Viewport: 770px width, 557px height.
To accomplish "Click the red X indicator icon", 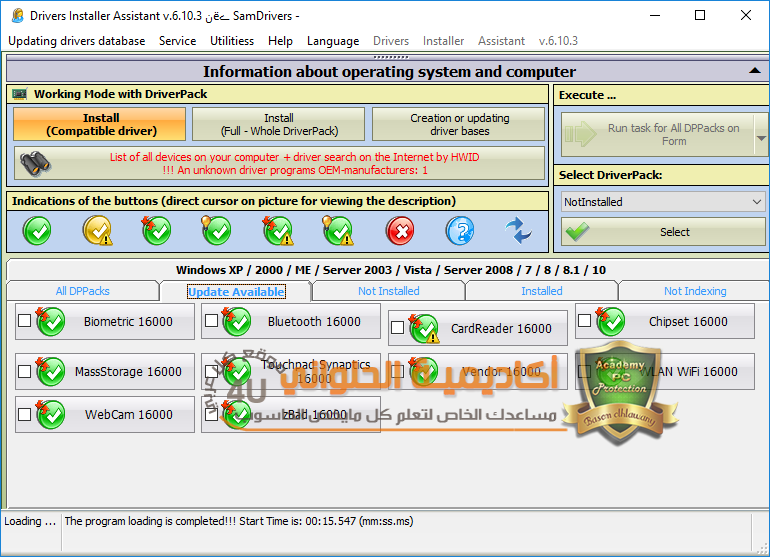I will (400, 231).
